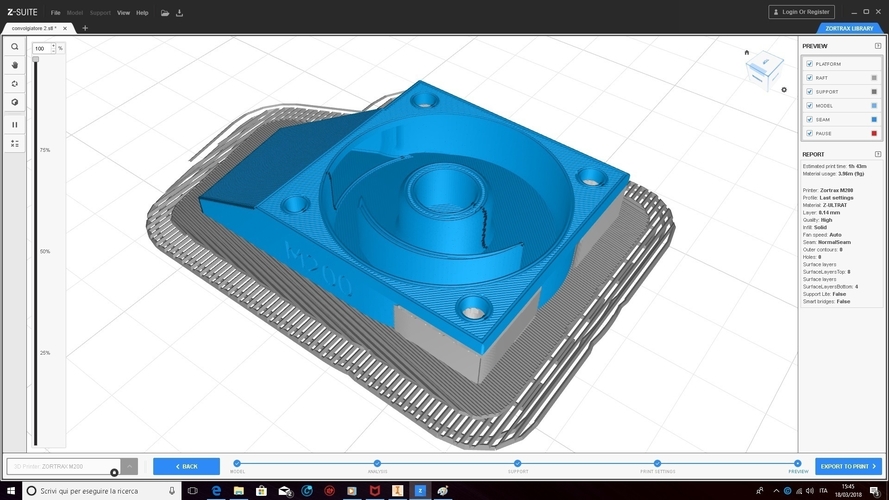Click the microphone icon in search box
Viewport: 889px width, 500px height.
click(x=172, y=490)
